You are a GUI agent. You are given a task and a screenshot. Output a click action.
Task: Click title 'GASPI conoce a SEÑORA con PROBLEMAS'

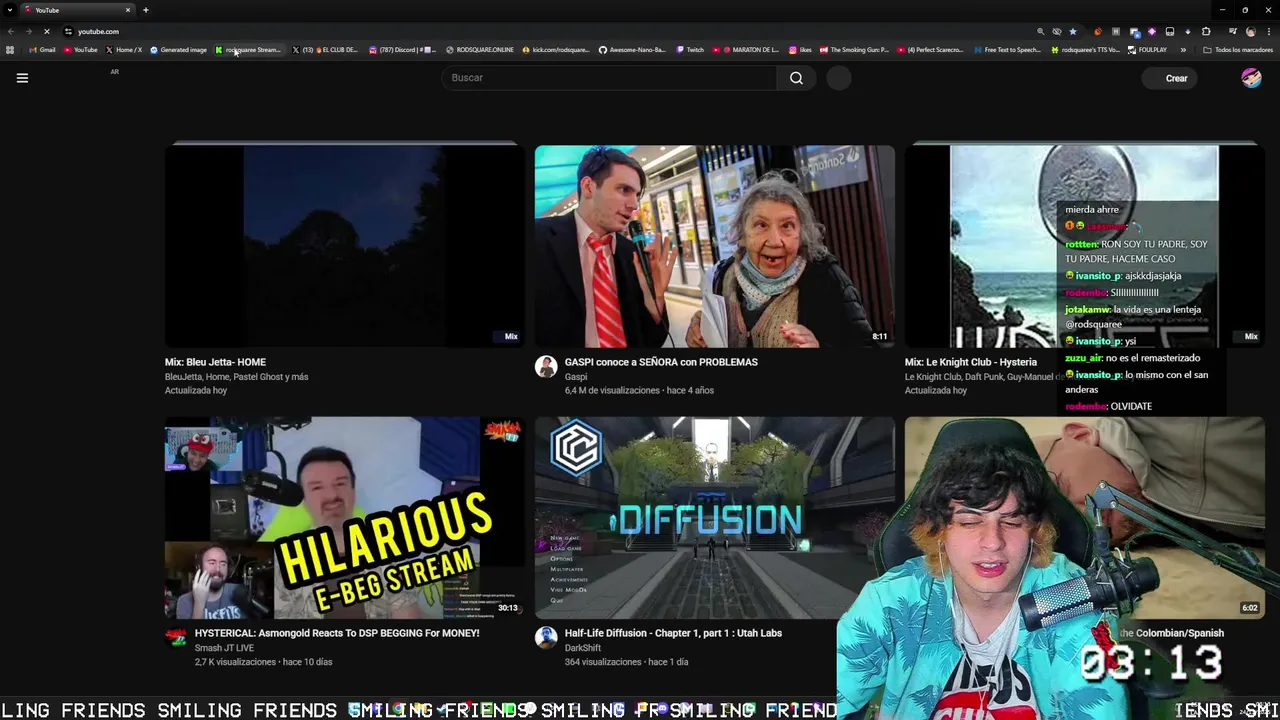[661, 362]
